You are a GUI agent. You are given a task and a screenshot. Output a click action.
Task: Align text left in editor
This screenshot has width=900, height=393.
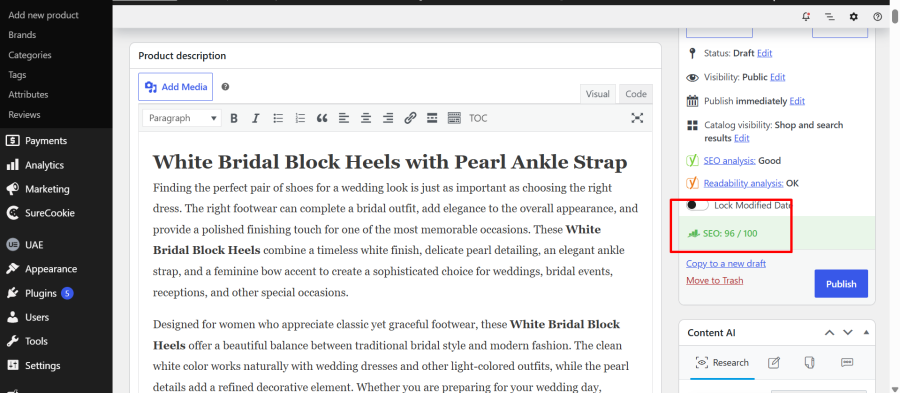[x=344, y=118]
